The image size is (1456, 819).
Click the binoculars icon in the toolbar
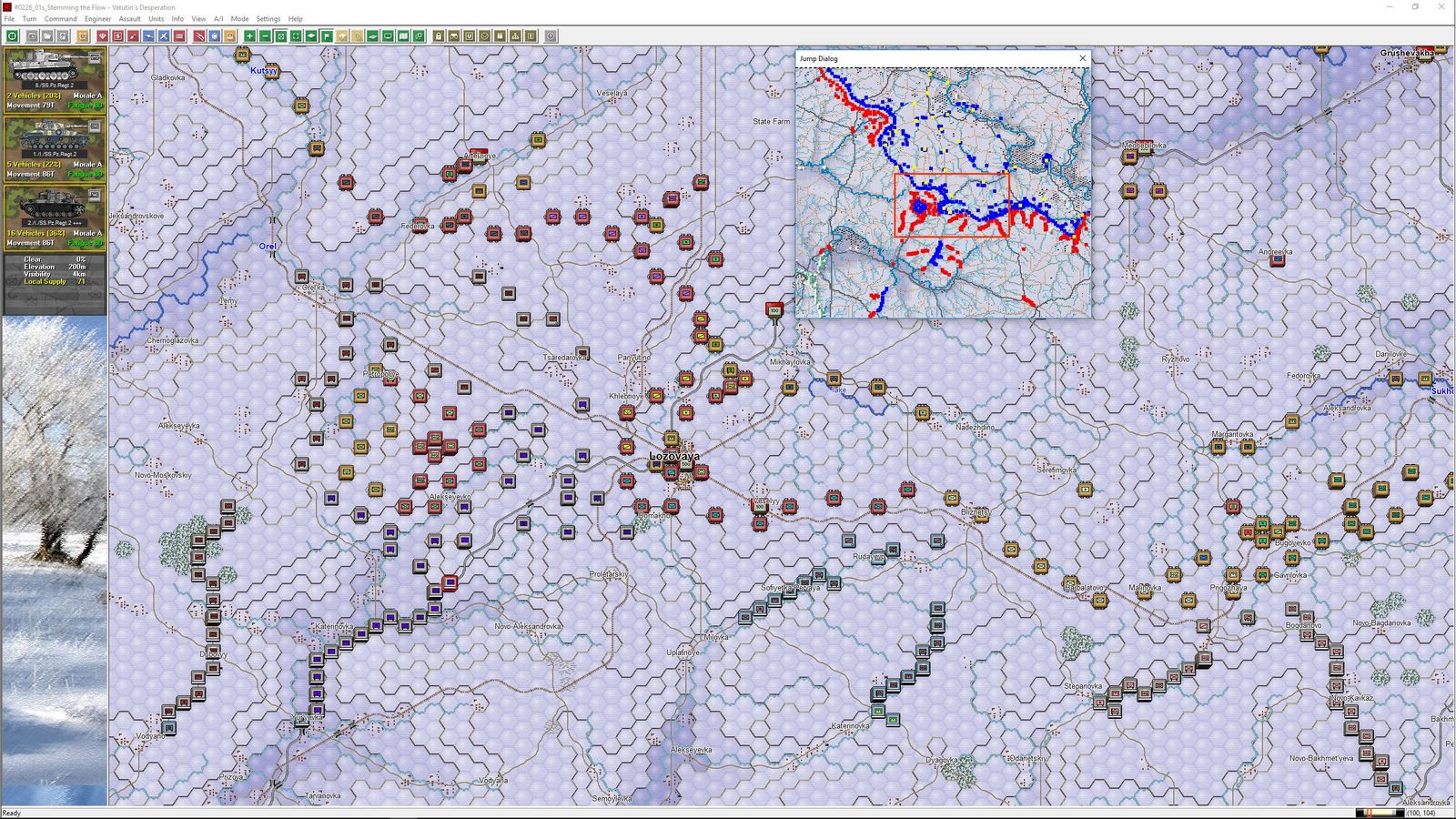point(454,36)
